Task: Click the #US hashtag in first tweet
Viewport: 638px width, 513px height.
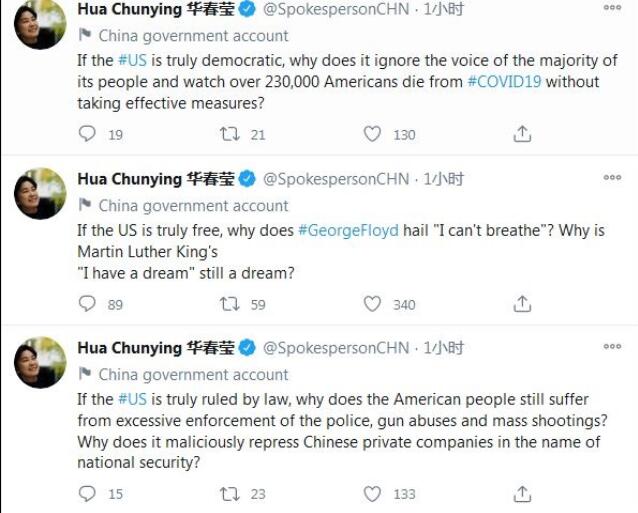Action: click(132, 60)
